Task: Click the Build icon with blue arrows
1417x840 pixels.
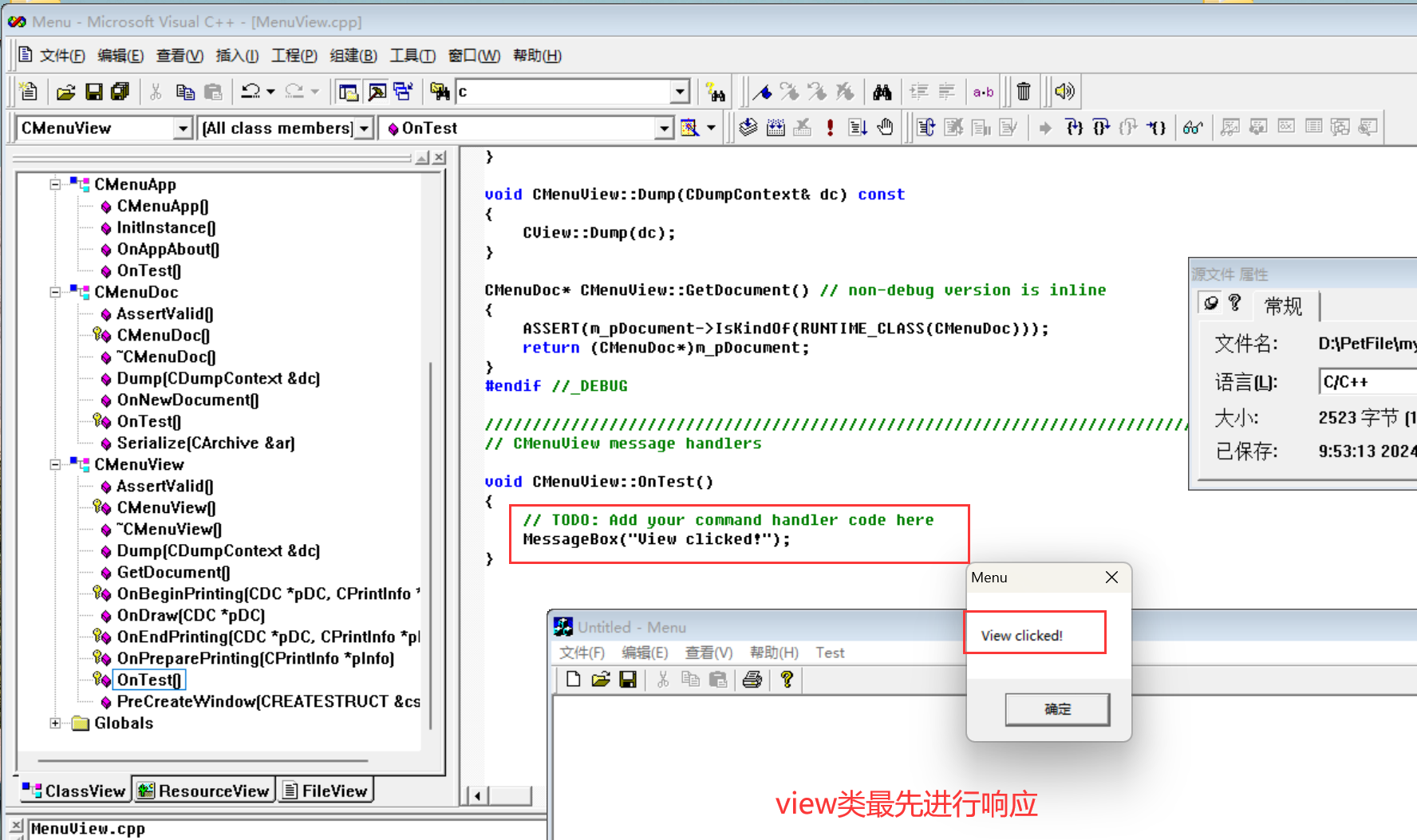Action: (776, 127)
